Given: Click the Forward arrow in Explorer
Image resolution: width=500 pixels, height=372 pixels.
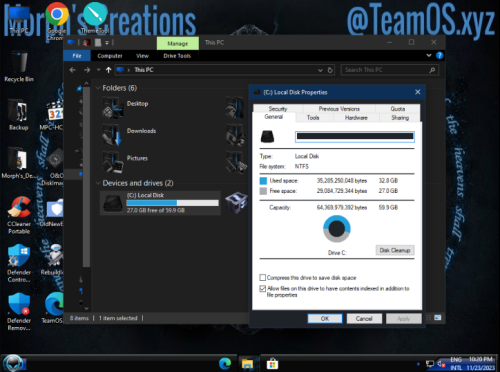Looking at the screenshot, I should (x=87, y=70).
